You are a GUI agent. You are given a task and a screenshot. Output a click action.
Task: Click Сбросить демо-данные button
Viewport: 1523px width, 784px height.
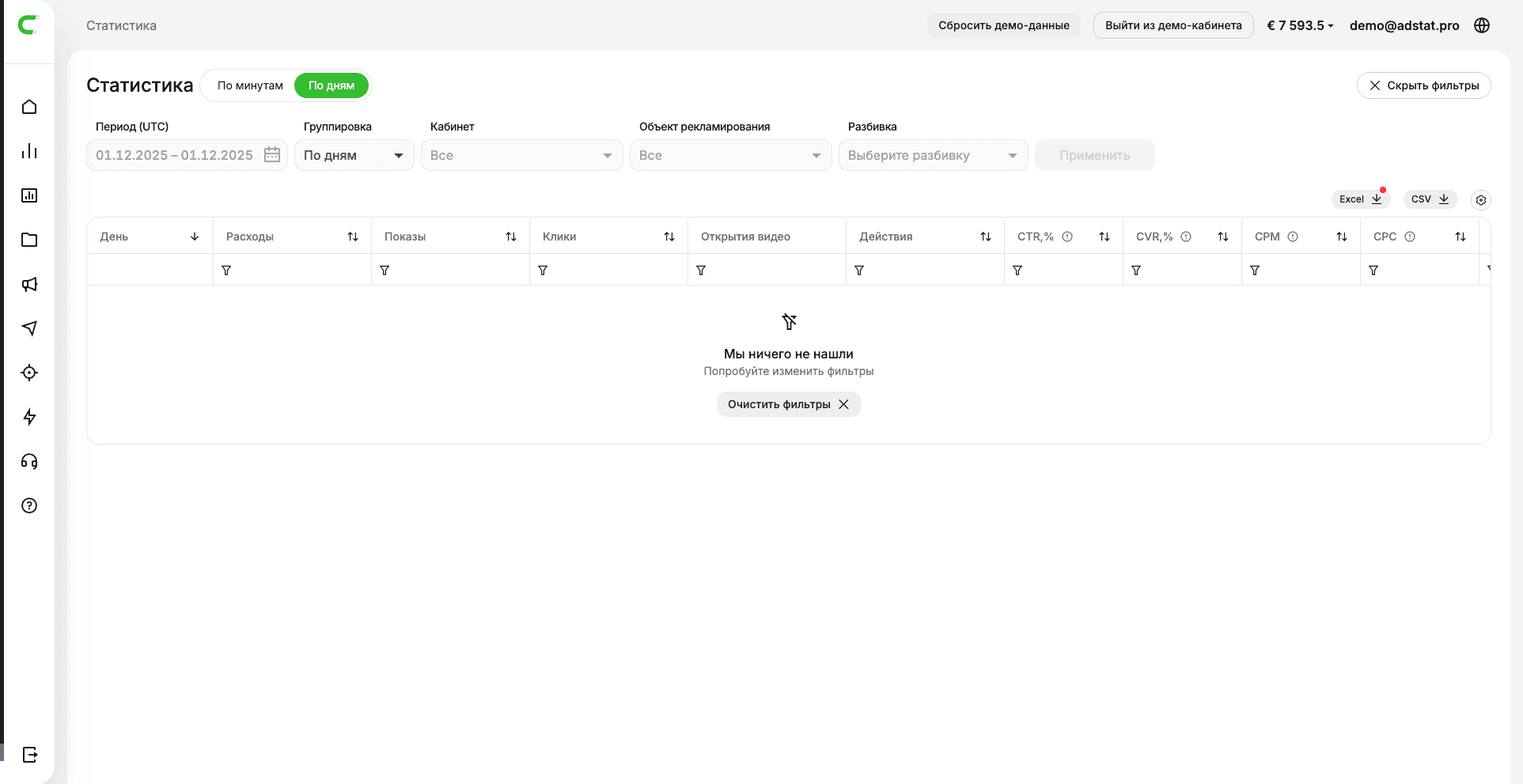(1003, 25)
